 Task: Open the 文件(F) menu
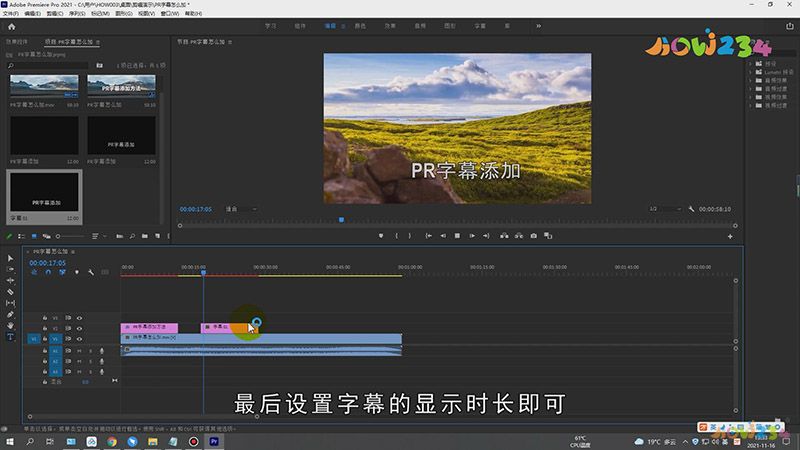[x=11, y=14]
